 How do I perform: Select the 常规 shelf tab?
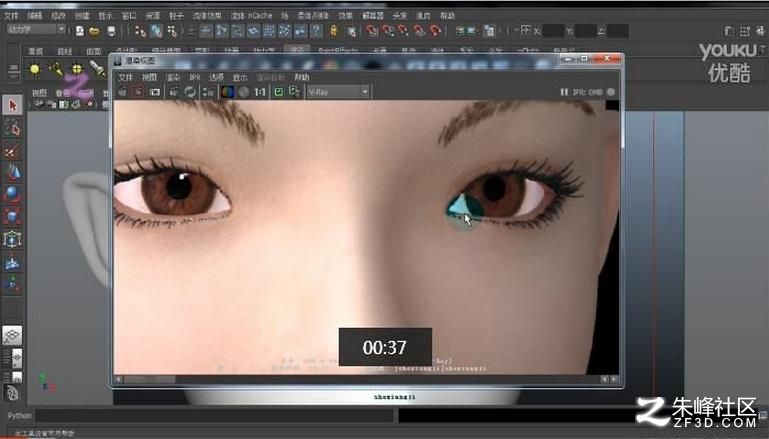point(35,51)
